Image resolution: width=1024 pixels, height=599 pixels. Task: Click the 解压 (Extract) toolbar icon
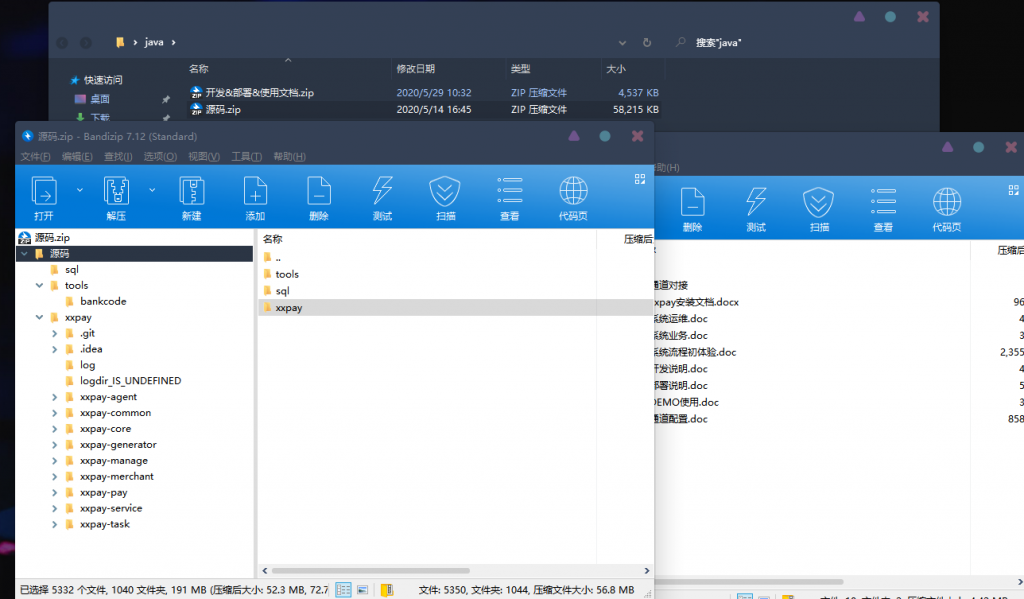pos(116,192)
